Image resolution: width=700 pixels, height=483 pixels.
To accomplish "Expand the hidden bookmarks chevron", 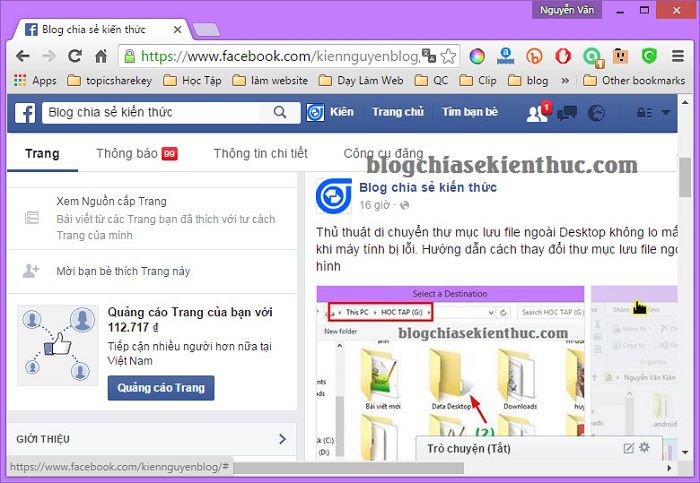I will (565, 81).
